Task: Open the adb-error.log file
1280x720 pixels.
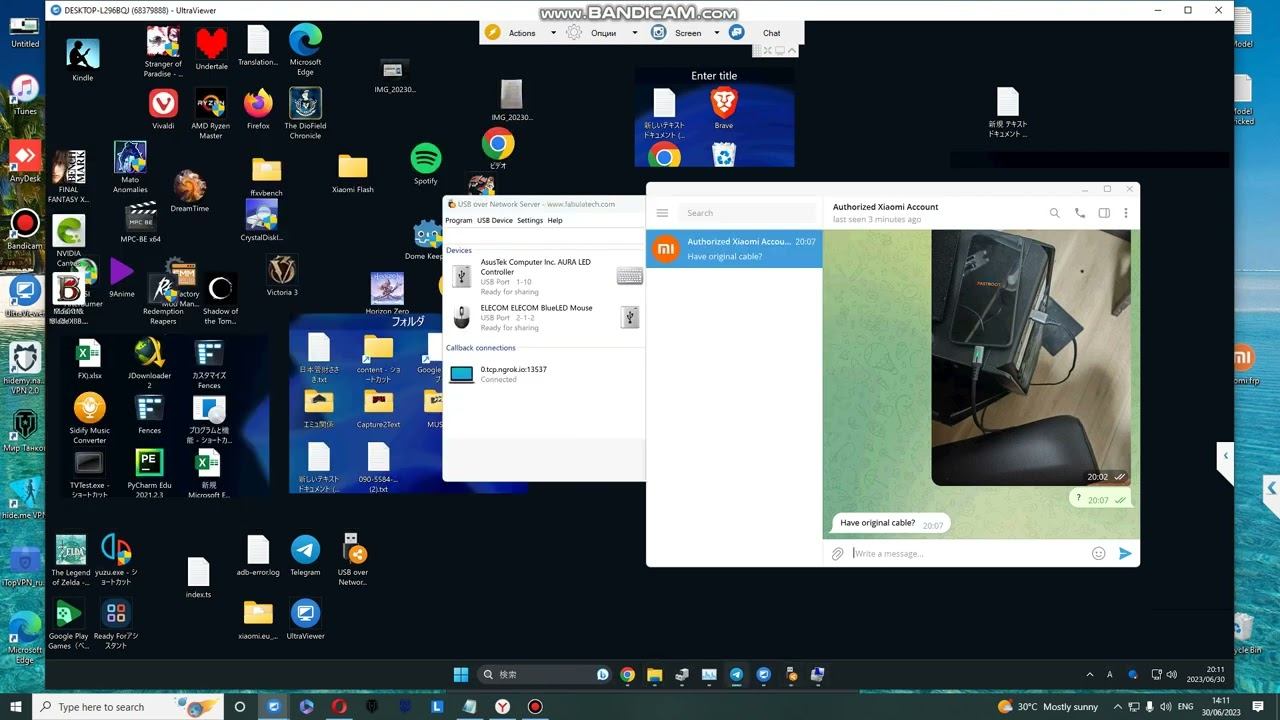Action: 258,556
